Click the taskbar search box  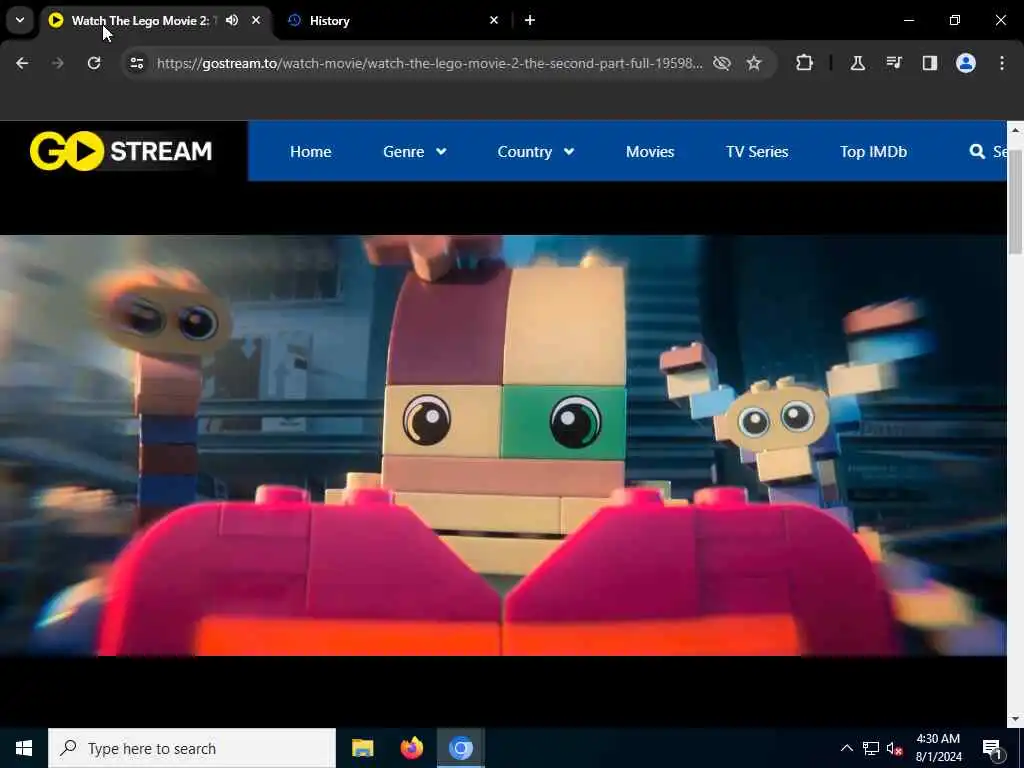(192, 748)
